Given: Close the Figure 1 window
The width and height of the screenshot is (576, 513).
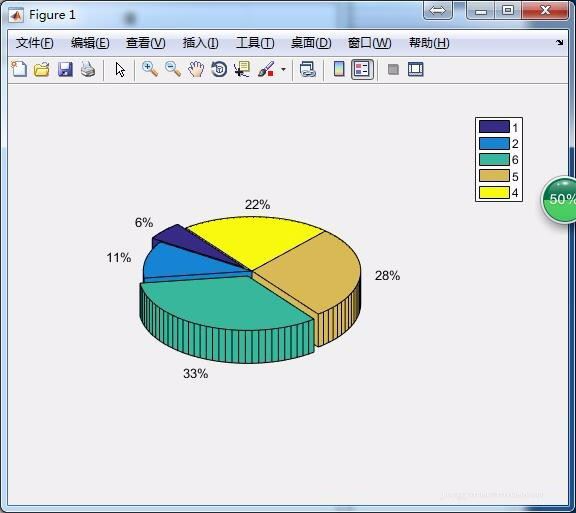Looking at the screenshot, I should pyautogui.click(x=545, y=10).
